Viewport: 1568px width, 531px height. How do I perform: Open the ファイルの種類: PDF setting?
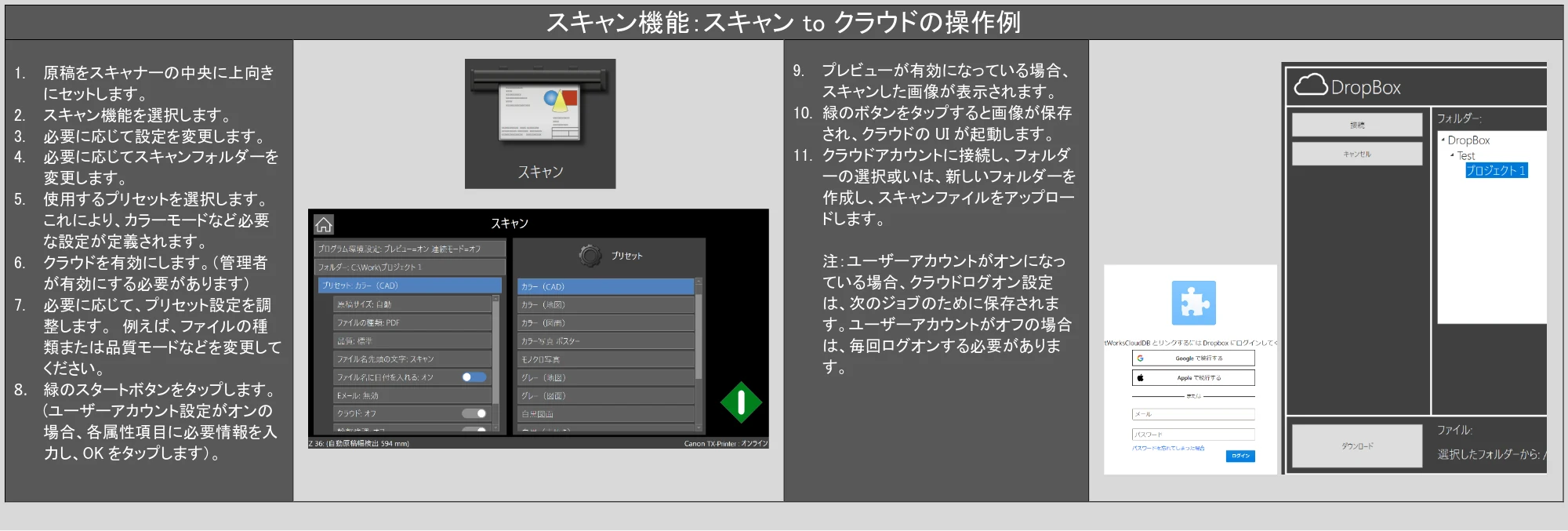click(x=412, y=322)
